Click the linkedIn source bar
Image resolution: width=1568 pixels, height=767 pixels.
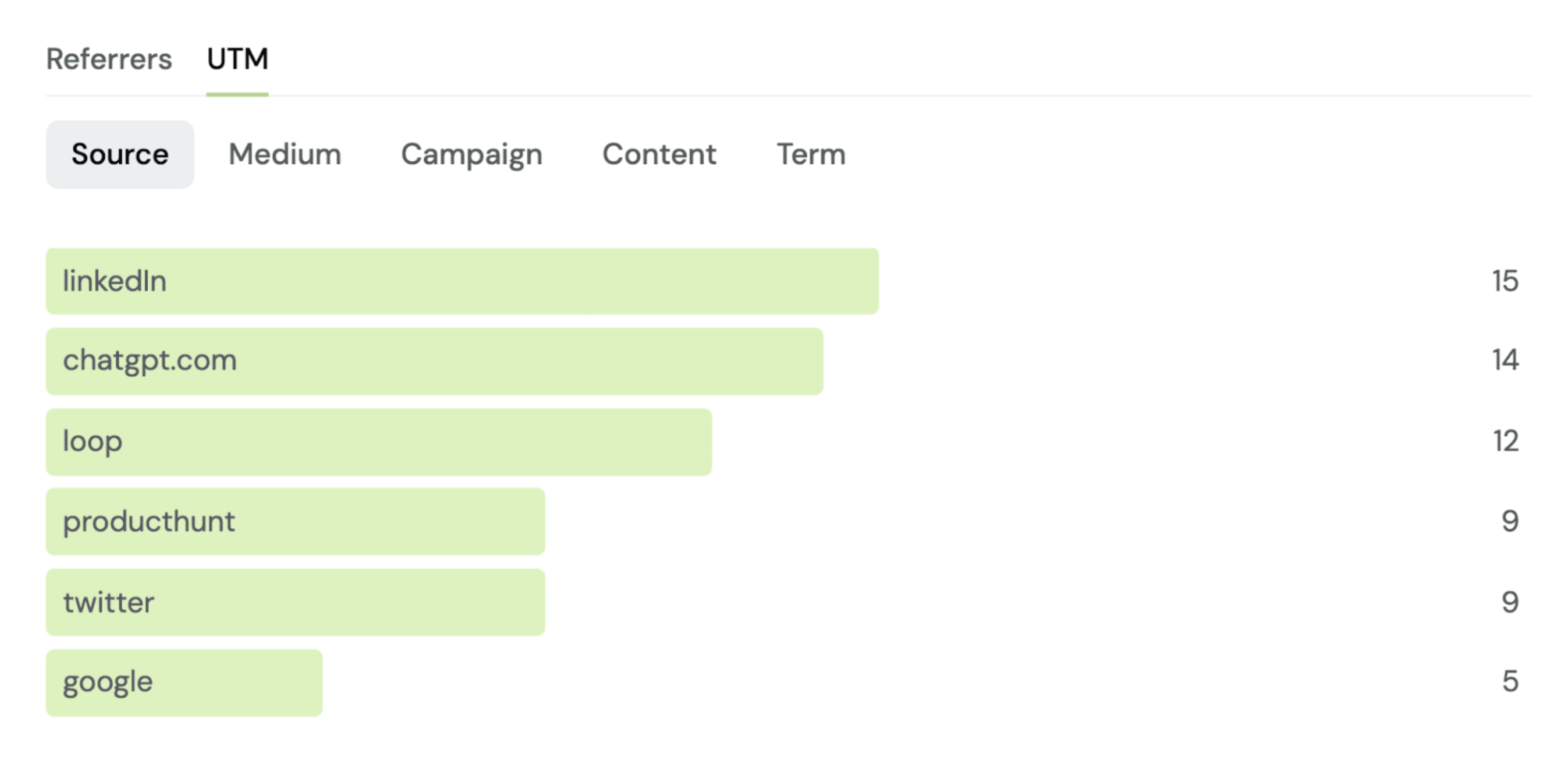[x=462, y=281]
